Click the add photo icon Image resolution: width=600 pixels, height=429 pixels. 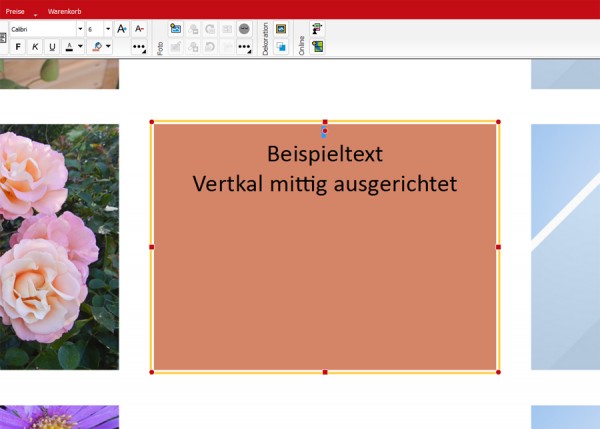[176, 29]
